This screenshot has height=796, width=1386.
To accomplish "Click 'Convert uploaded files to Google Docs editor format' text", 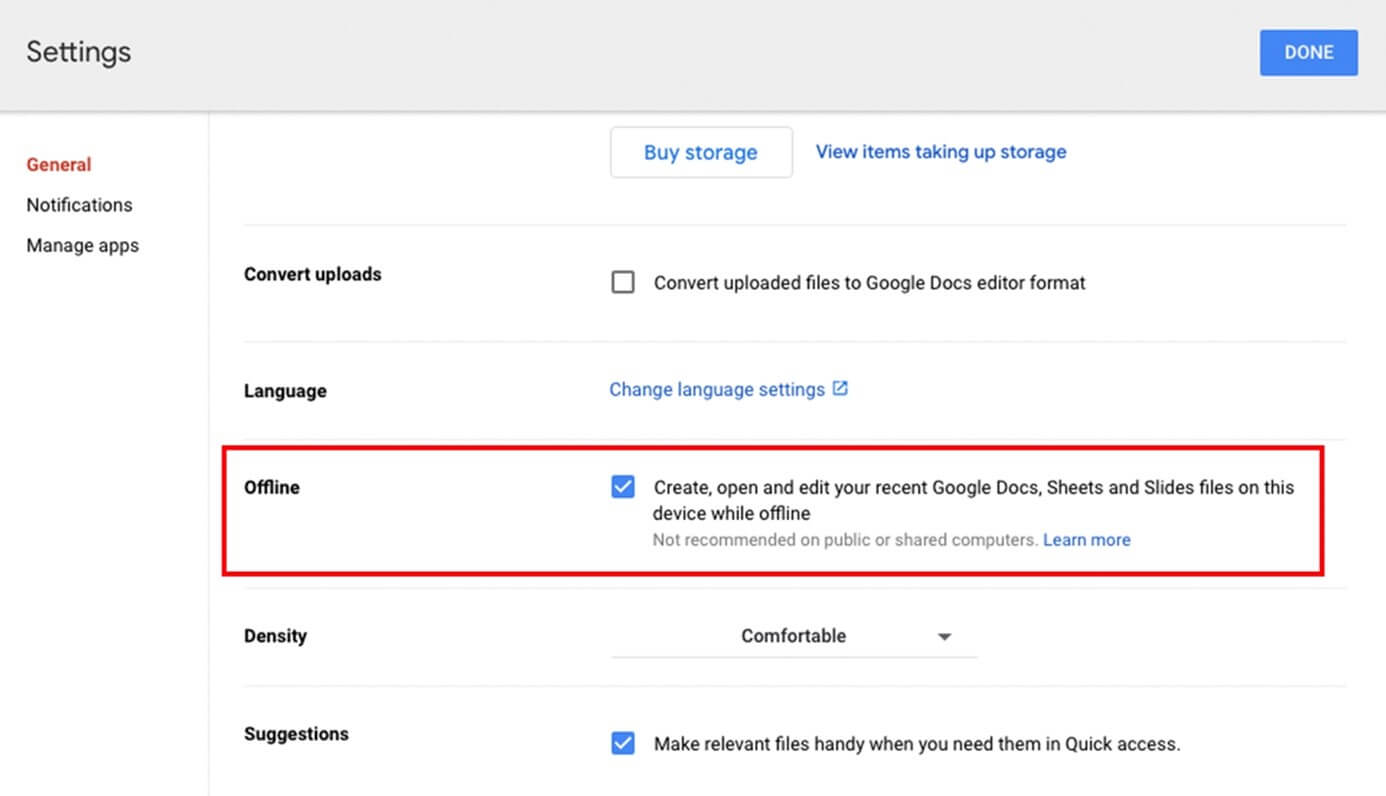I will click(x=870, y=283).
